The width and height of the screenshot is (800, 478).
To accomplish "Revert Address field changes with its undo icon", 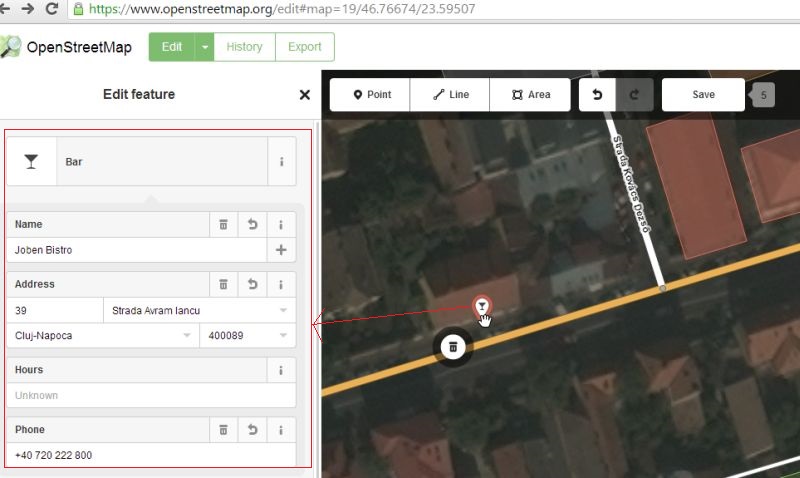I will (252, 284).
